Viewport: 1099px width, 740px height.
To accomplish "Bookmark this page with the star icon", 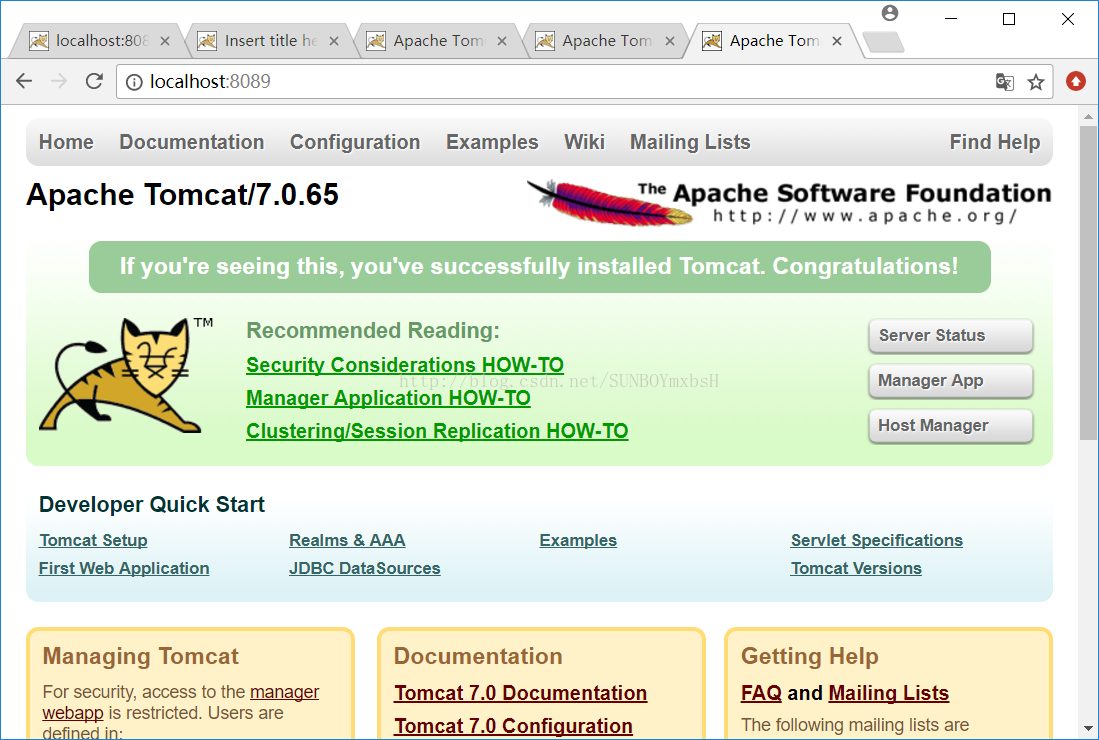I will coord(1036,82).
